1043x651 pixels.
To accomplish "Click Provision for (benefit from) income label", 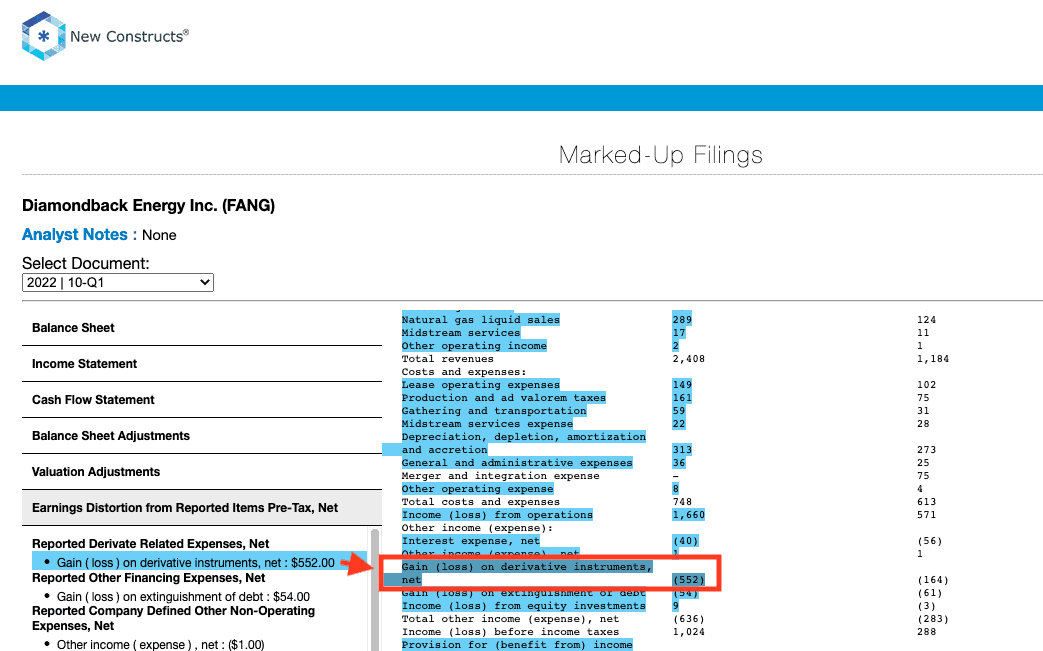I will pyautogui.click(x=517, y=645).
